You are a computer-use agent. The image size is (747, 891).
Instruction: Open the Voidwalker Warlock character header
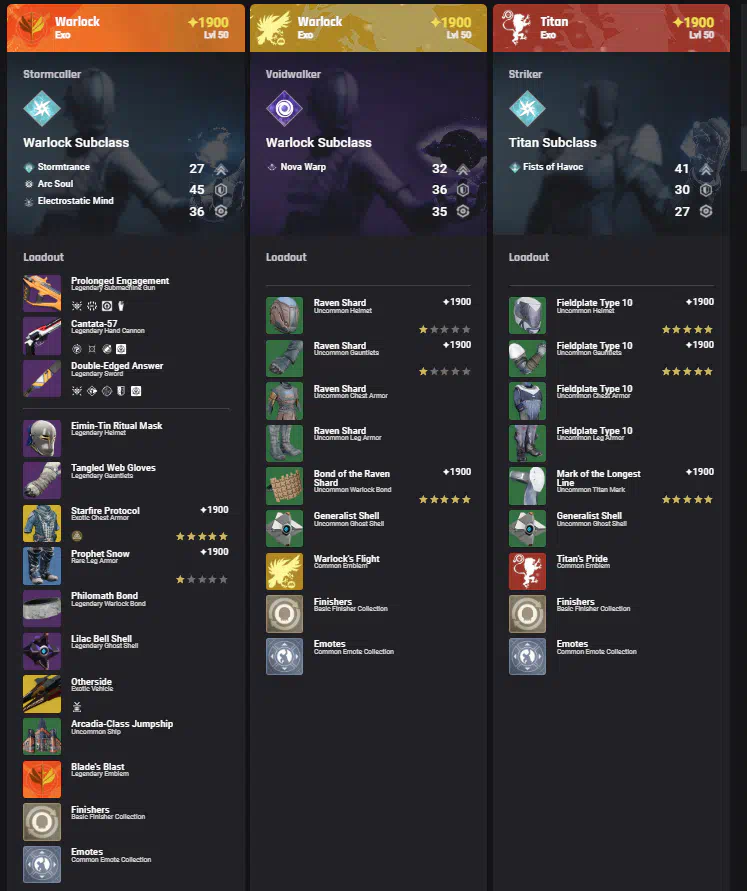(368, 28)
